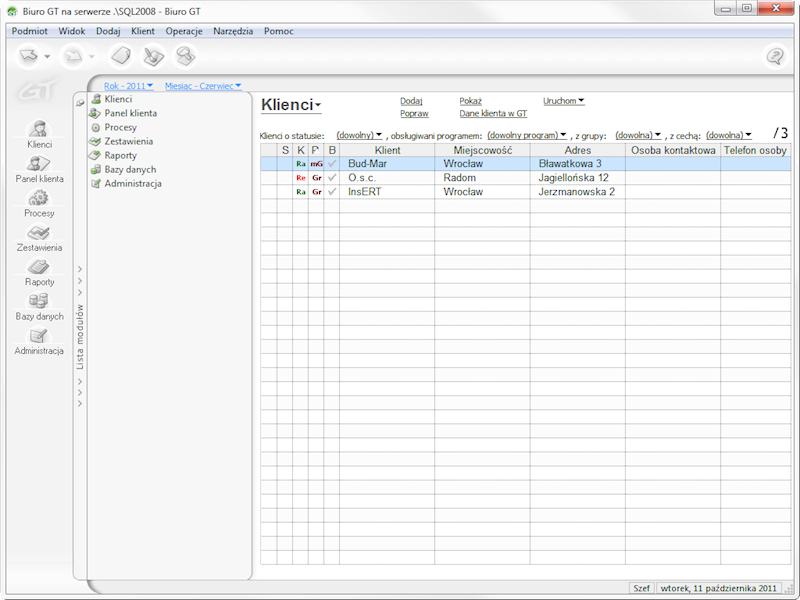Select the Klienci module icon in sidebar
Viewport: 800px width, 600px height.
(39, 133)
